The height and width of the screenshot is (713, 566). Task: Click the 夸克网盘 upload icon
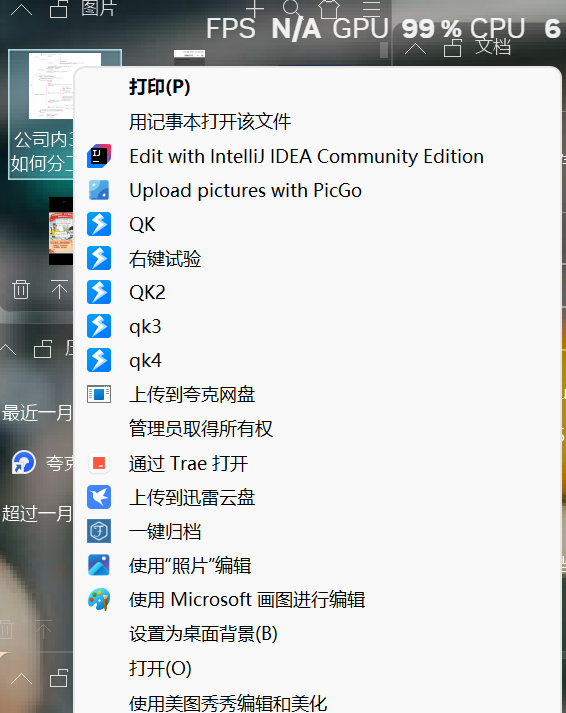tap(99, 394)
